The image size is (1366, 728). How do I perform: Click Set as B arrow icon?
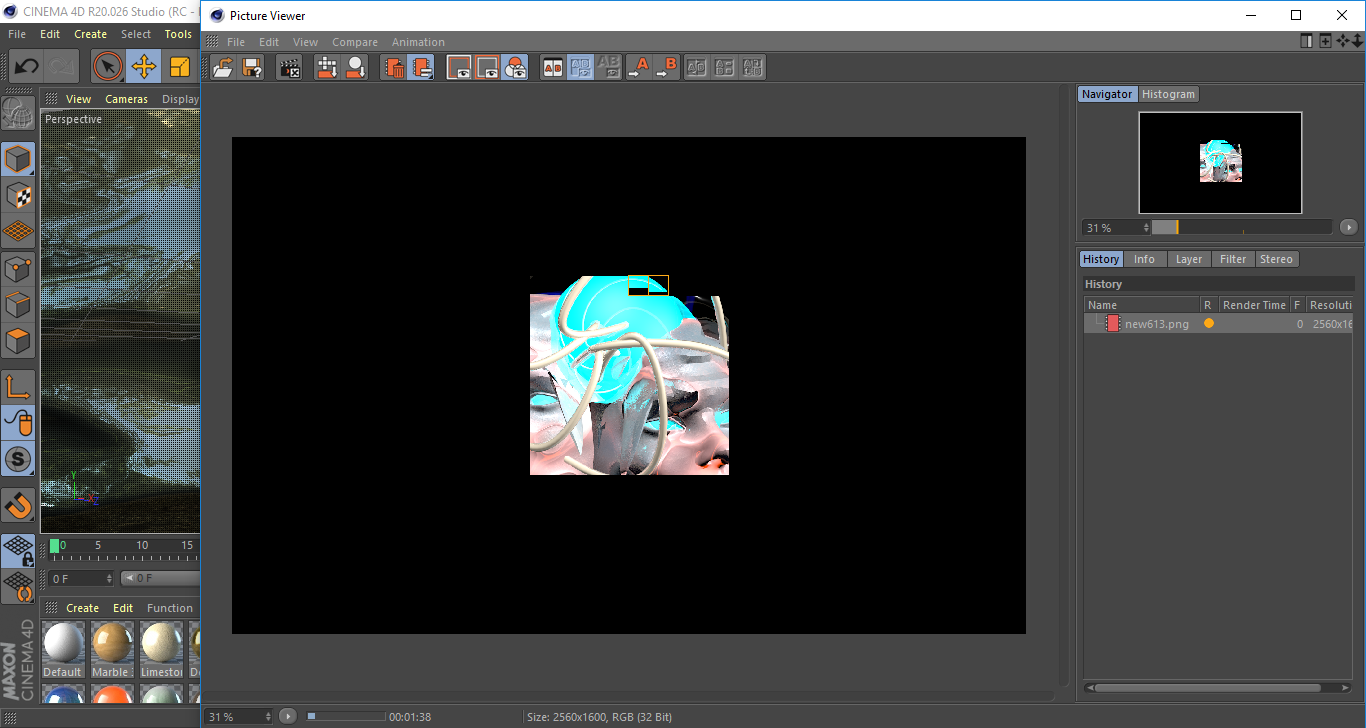pyautogui.click(x=665, y=67)
